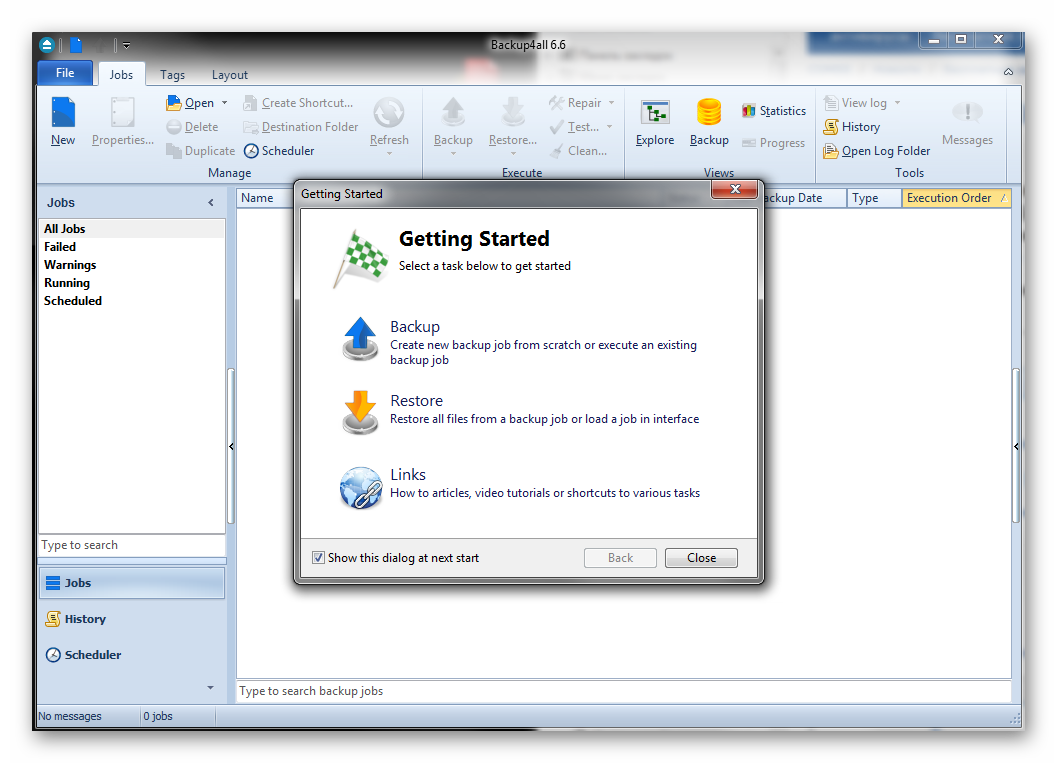The height and width of the screenshot is (763, 1057).
Task: Click the Open job icon
Action: tap(174, 102)
